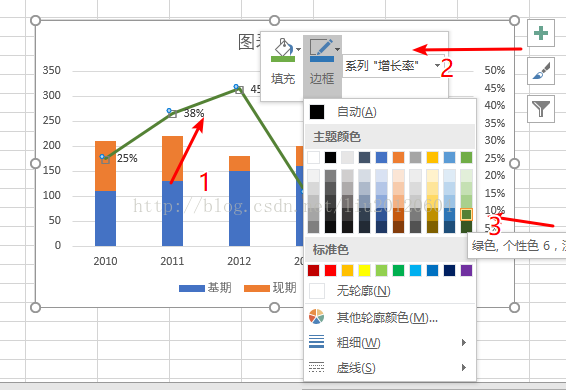Pick the darkest green theme shade
The width and height of the screenshot is (566, 390).
pyautogui.click(x=466, y=227)
